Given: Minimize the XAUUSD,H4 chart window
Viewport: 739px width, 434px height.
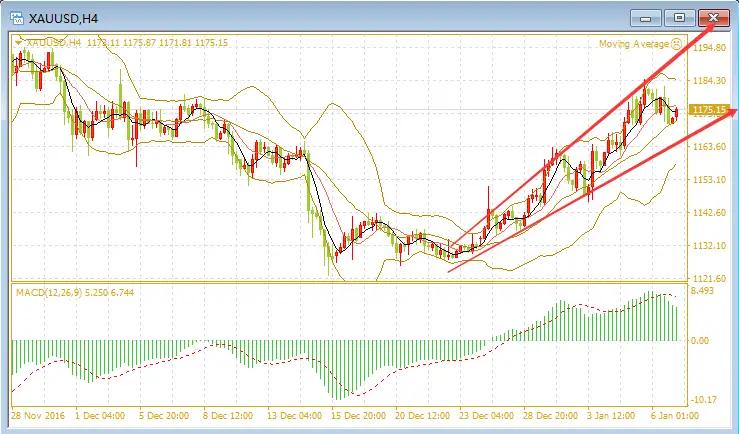Looking at the screenshot, I should click(x=646, y=18).
